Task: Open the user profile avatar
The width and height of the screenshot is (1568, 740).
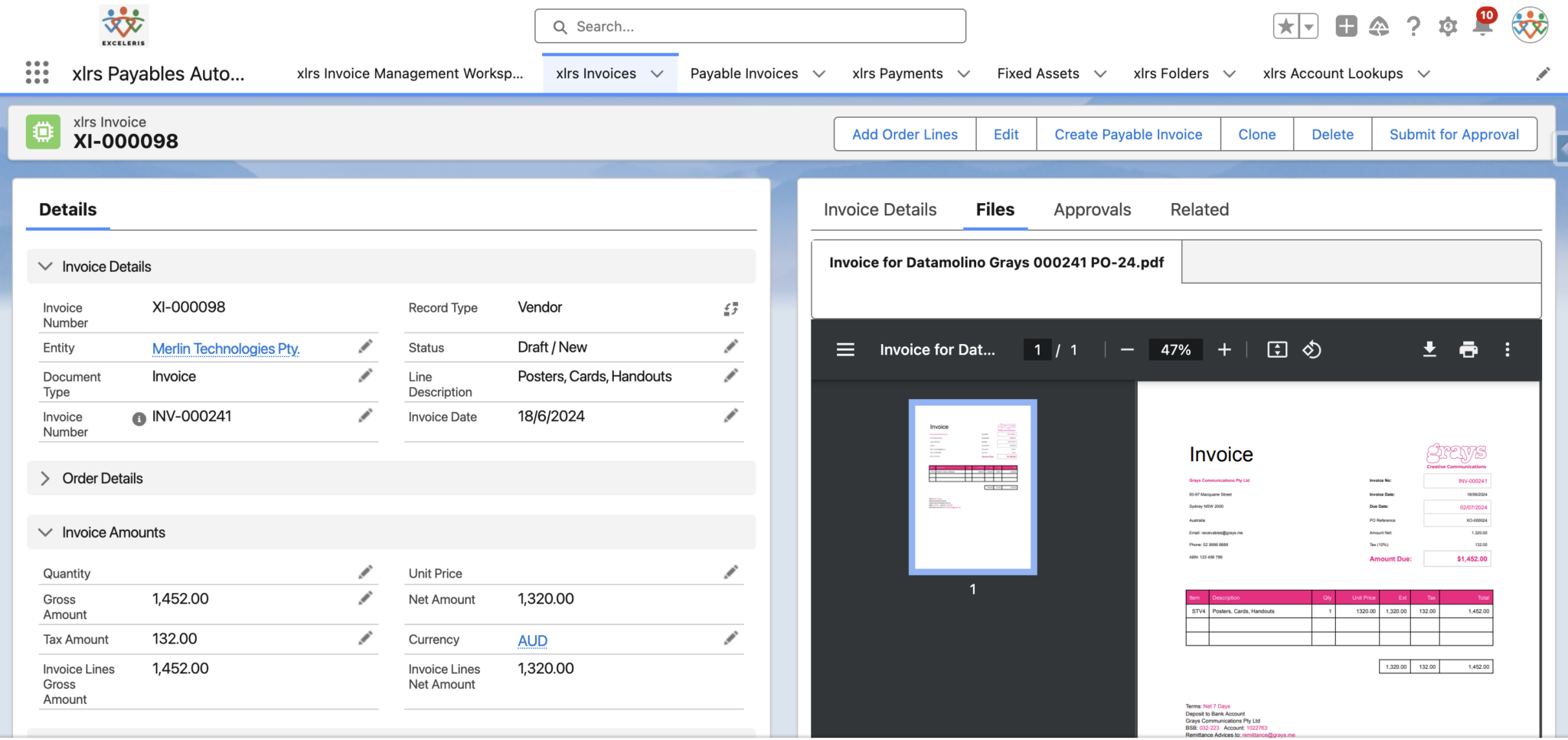Action: pos(1530,26)
